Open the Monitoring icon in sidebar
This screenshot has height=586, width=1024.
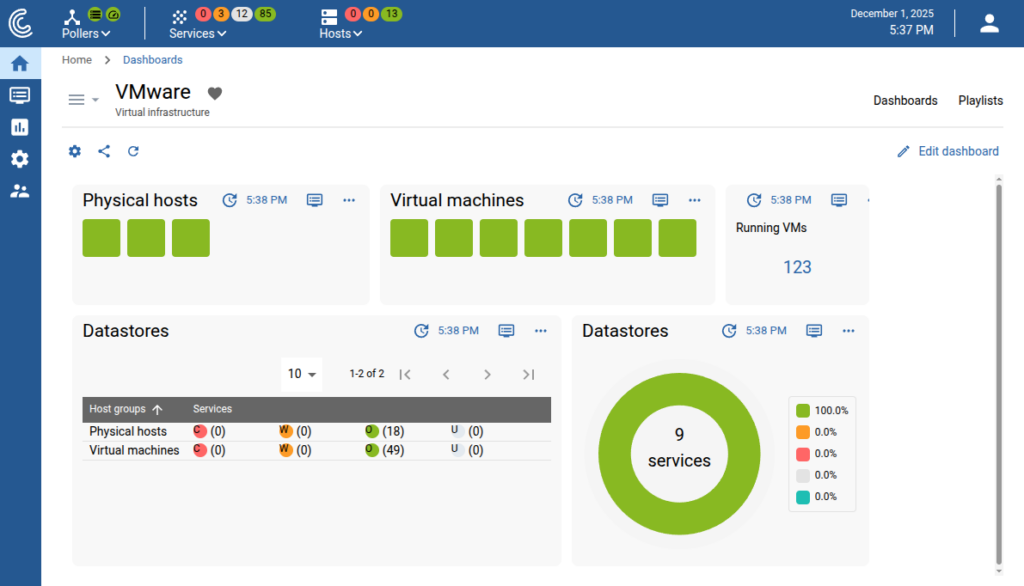click(20, 95)
